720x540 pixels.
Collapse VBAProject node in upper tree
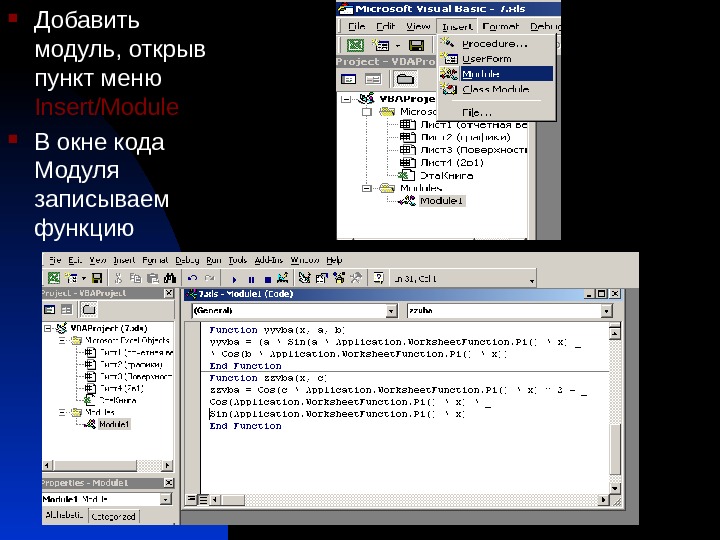coord(346,99)
